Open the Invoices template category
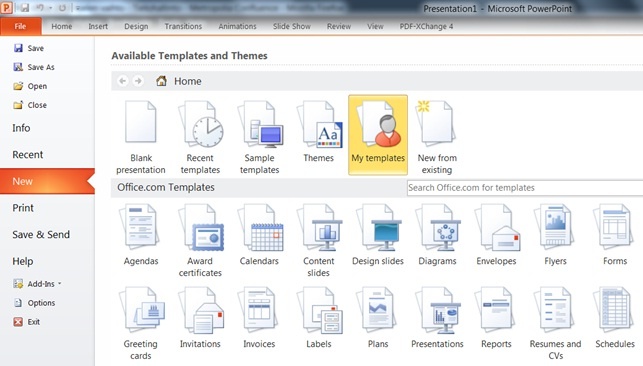The width and height of the screenshot is (643, 366). tap(259, 318)
